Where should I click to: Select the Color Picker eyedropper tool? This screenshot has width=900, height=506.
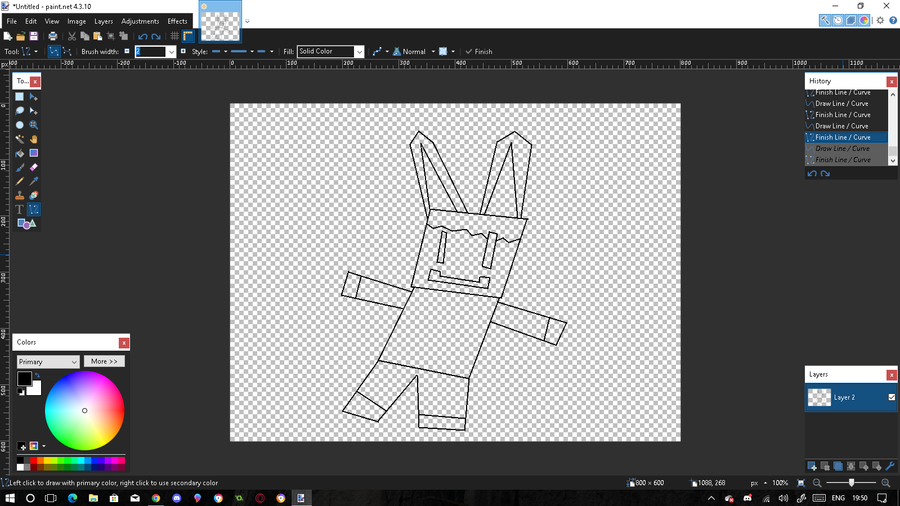coord(34,181)
